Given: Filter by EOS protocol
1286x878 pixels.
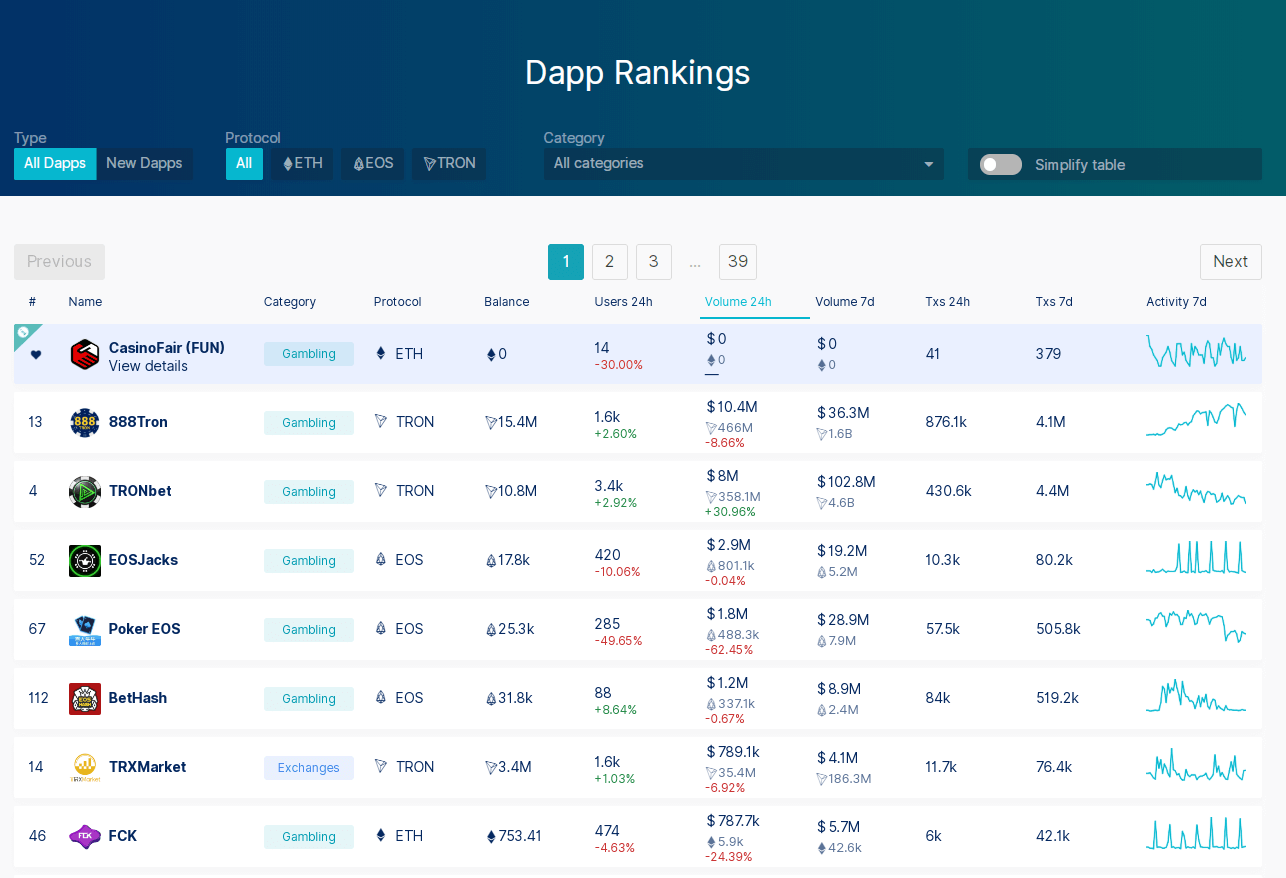Looking at the screenshot, I should click(x=373, y=164).
